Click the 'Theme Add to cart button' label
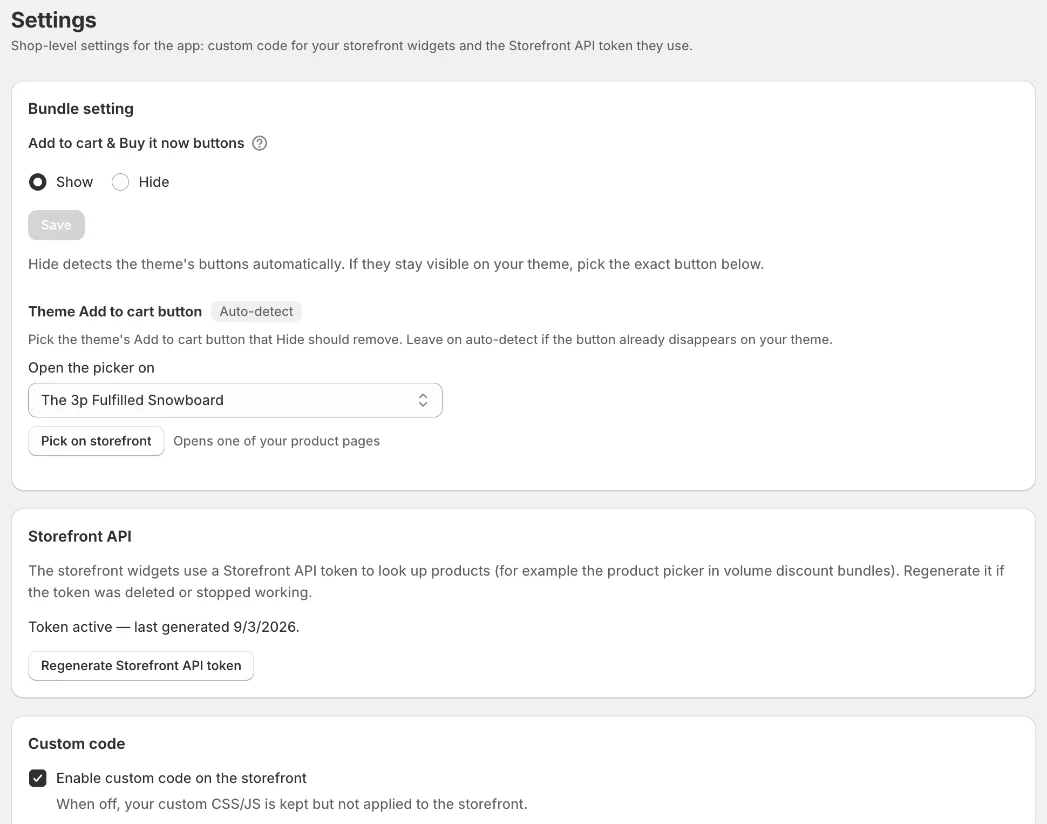The image size is (1047, 824). 115,311
